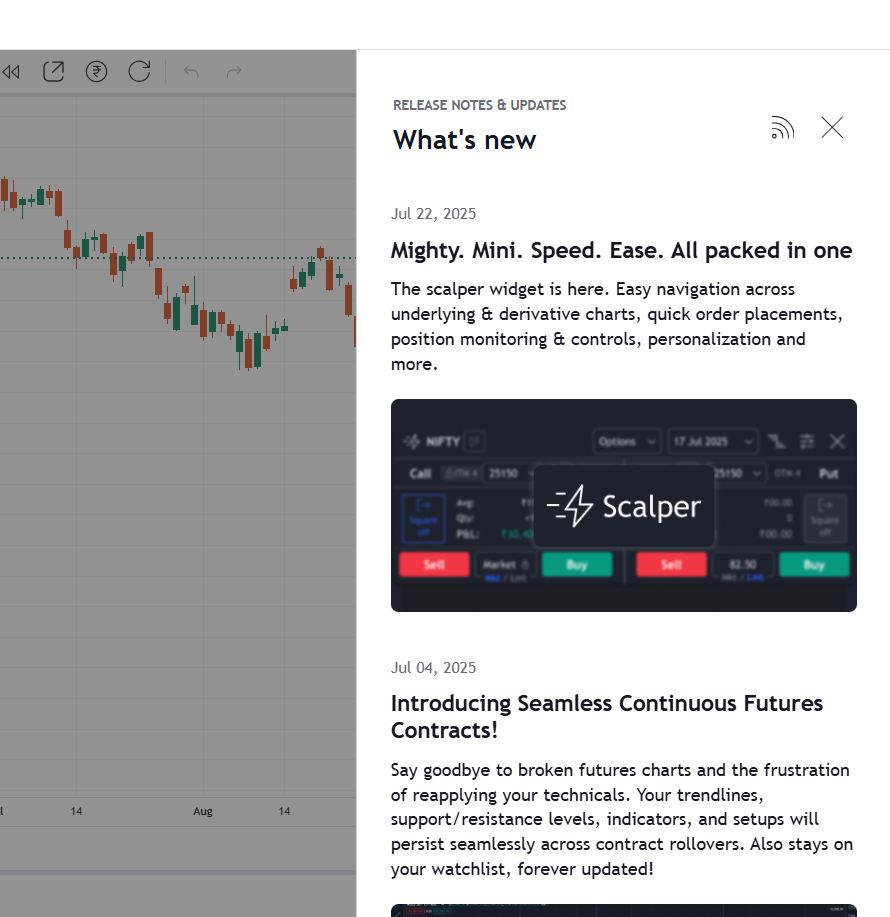Viewport: 890px width, 917px height.
Task: Open the "Mighty. Mini. Speed. Ease." headline
Action: [621, 250]
